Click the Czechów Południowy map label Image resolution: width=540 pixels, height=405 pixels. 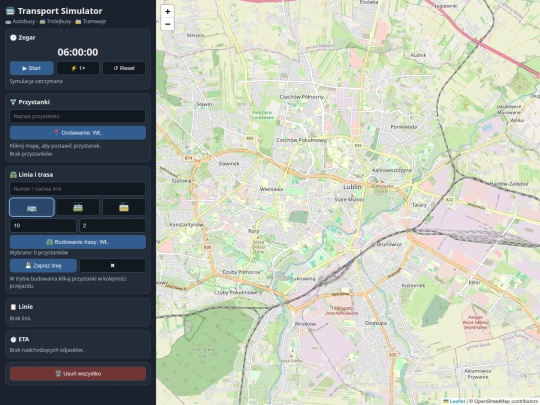(x=301, y=140)
